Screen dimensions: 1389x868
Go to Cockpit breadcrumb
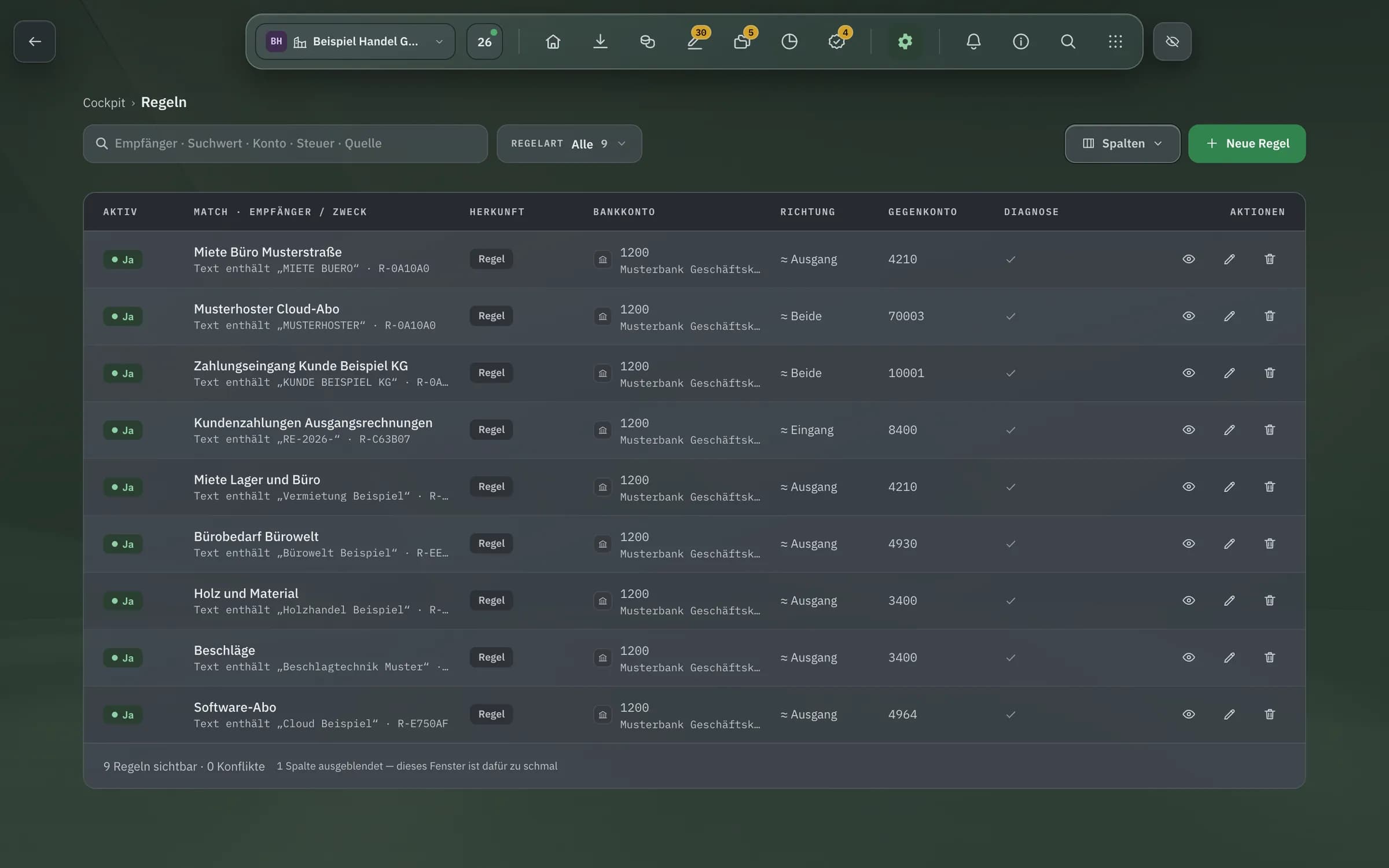[x=104, y=102]
